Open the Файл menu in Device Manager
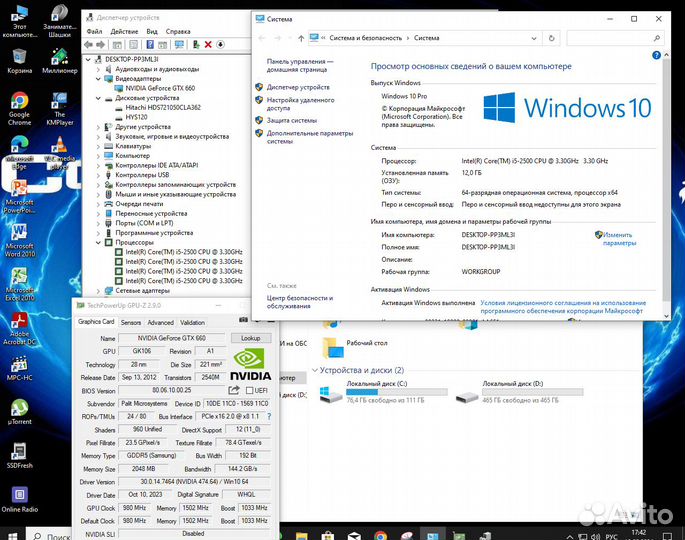Screen dimensions: 685x540 coord(94,31)
